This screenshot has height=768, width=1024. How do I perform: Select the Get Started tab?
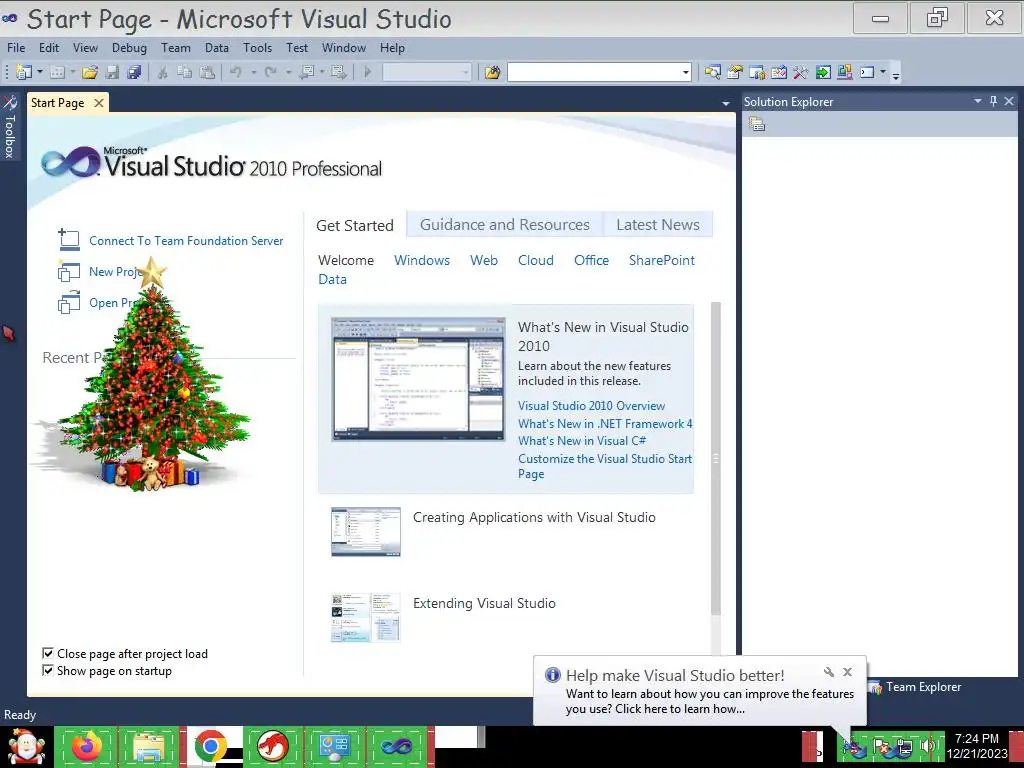355,225
